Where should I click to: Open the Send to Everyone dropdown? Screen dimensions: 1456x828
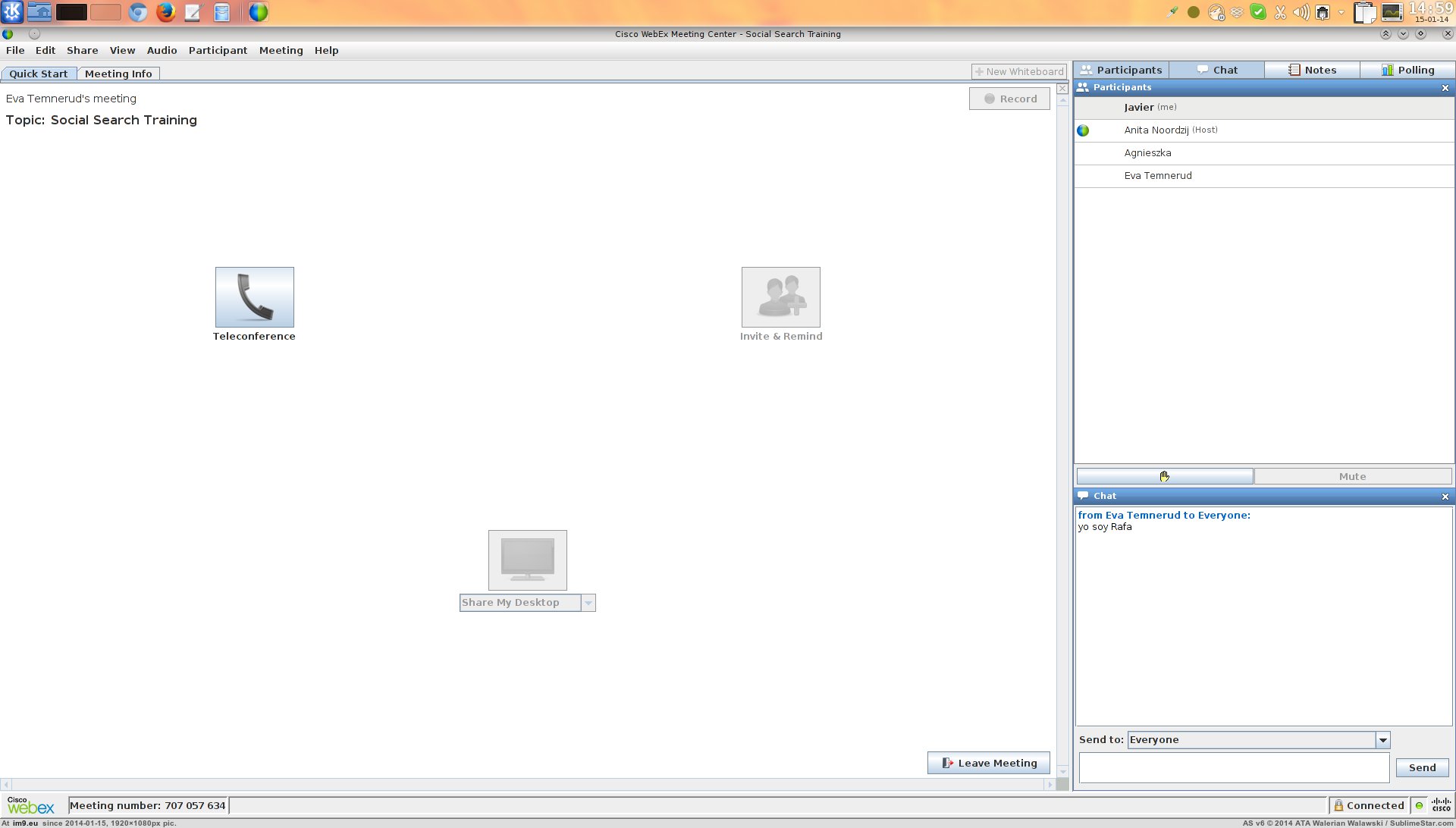coord(1382,740)
